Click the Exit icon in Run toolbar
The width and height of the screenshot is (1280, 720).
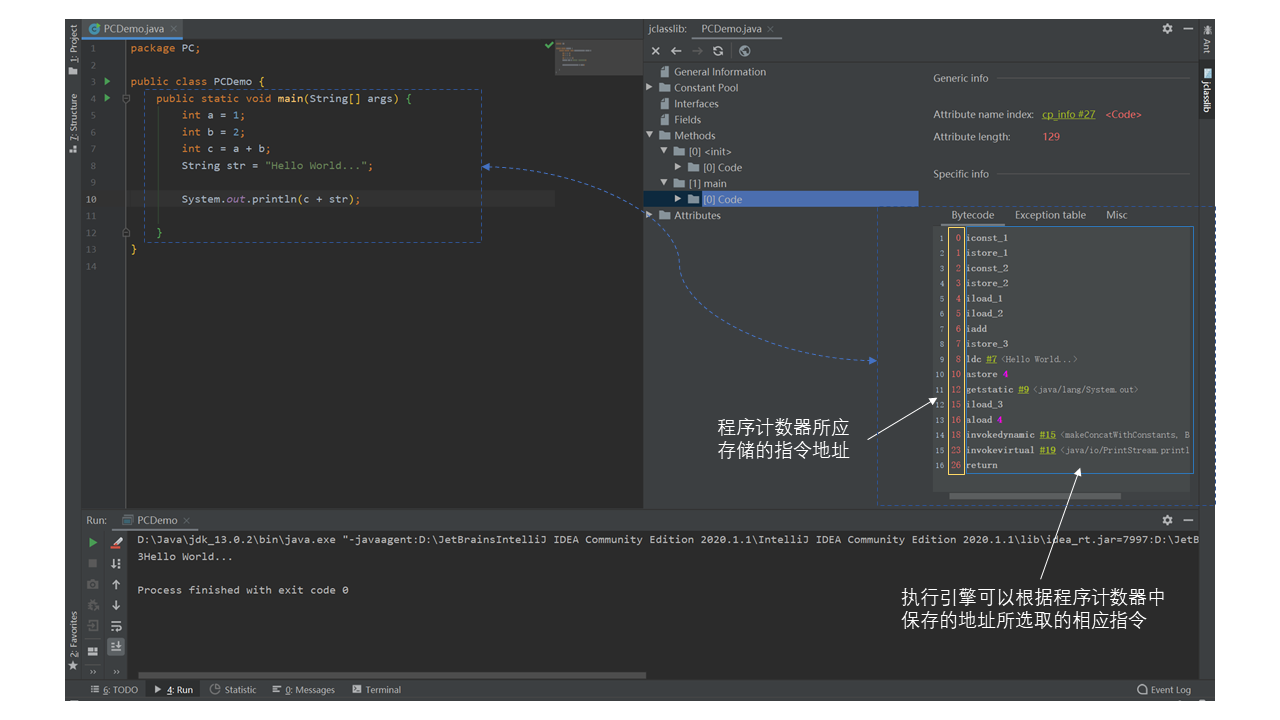click(93, 626)
